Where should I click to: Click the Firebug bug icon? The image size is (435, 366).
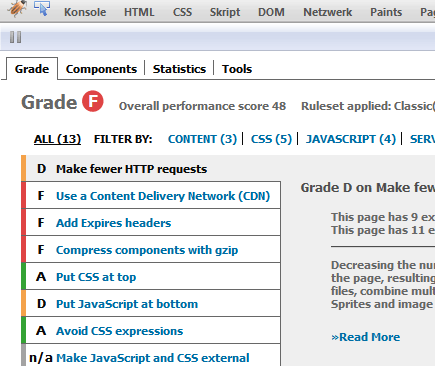[x=17, y=9]
